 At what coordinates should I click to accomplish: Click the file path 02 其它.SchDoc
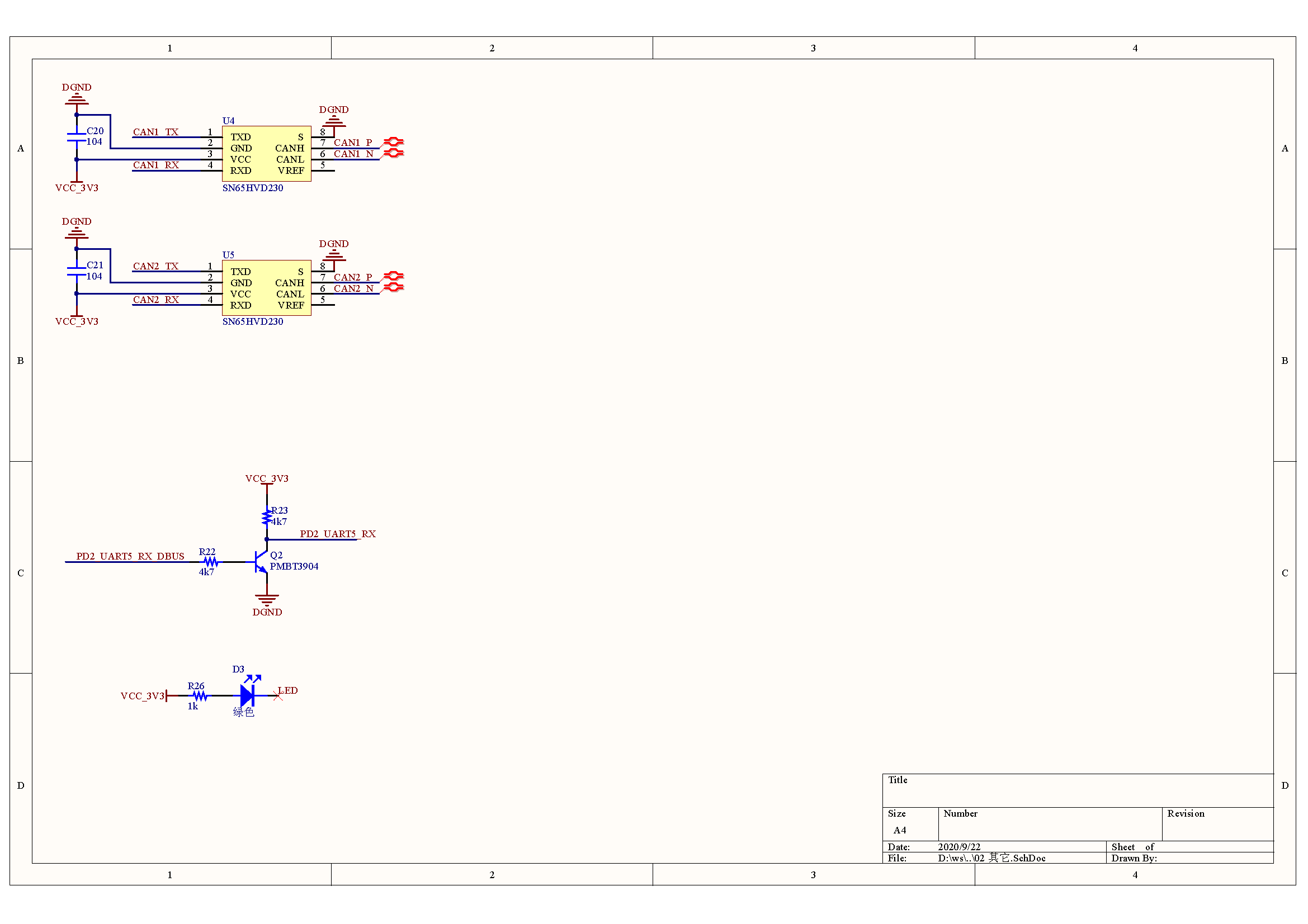[x=992, y=858]
